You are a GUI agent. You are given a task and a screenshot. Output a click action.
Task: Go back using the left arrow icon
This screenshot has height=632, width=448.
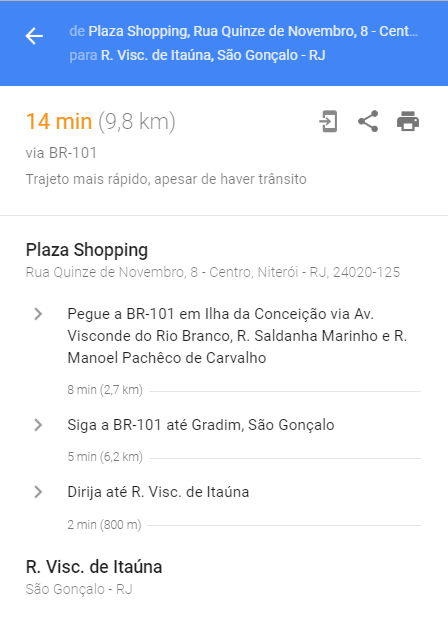[34, 36]
